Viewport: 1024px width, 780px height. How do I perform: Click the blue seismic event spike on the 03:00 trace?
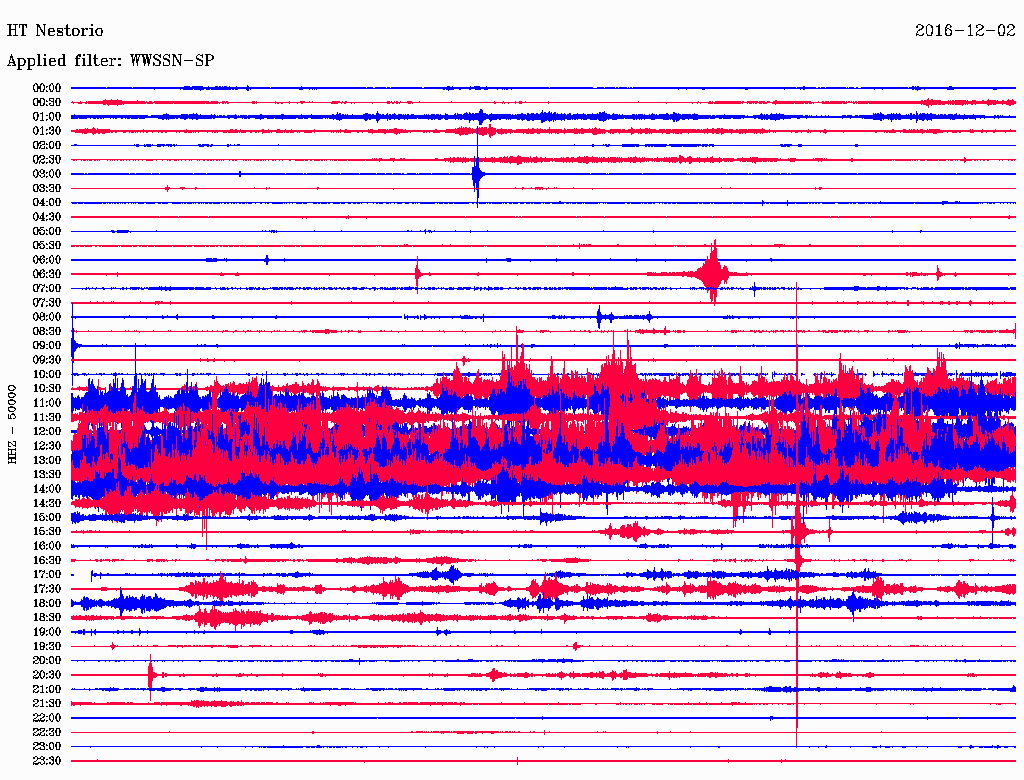477,174
